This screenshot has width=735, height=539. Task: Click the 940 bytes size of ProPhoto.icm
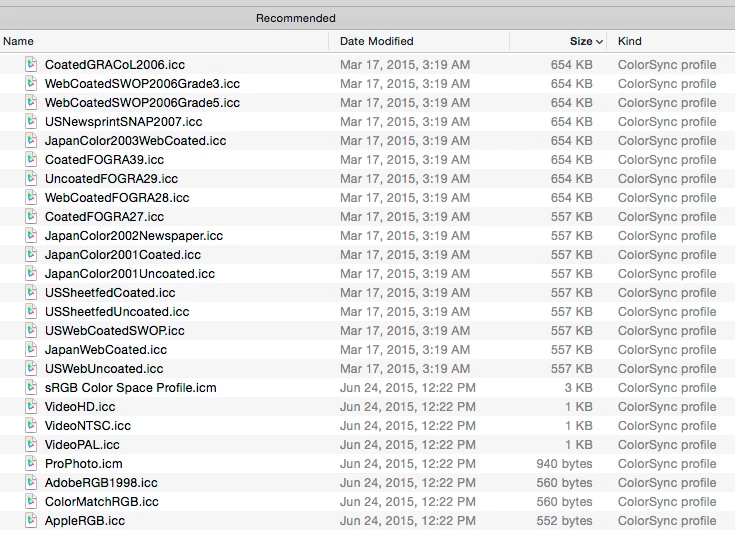564,463
